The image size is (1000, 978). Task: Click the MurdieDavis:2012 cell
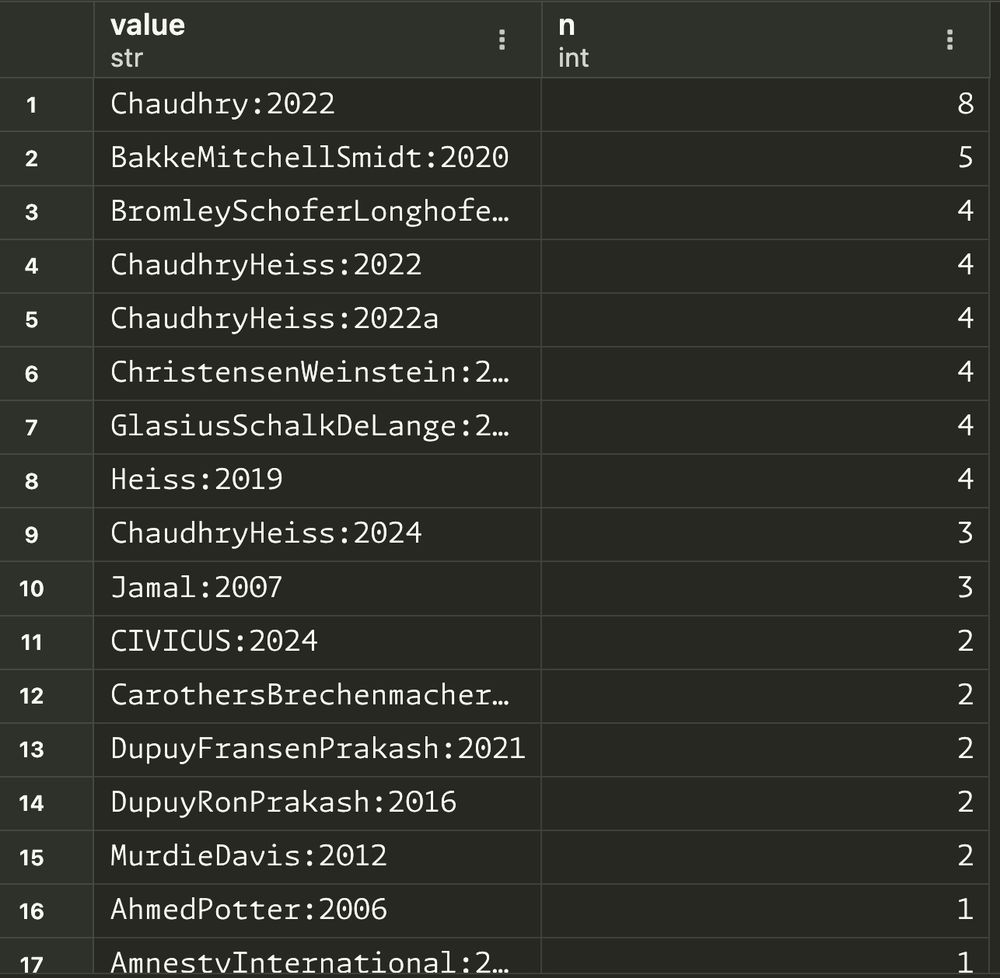pos(318,856)
